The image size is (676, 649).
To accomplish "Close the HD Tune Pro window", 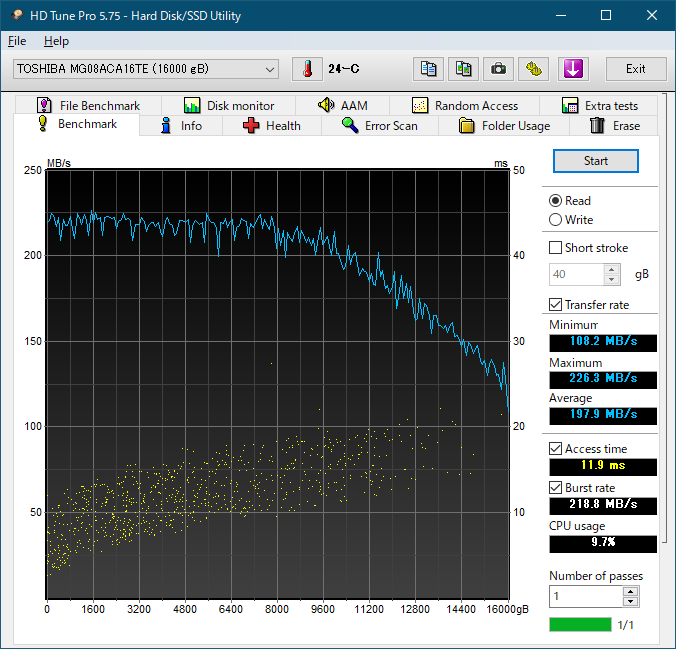I will point(651,16).
